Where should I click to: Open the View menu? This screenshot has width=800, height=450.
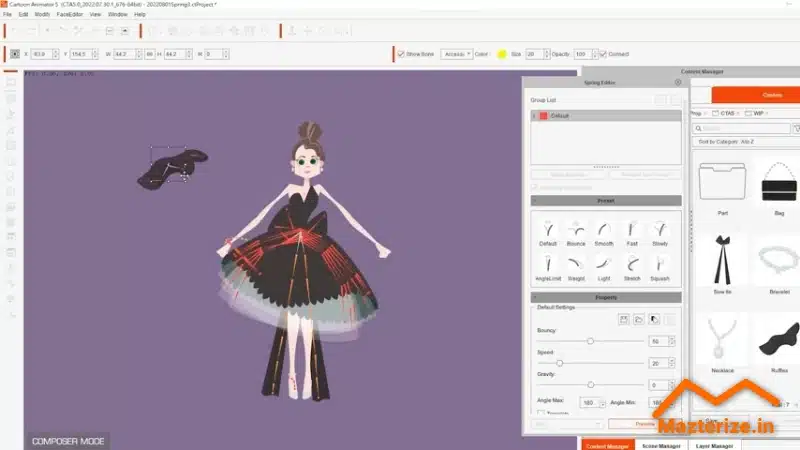pyautogui.click(x=95, y=14)
